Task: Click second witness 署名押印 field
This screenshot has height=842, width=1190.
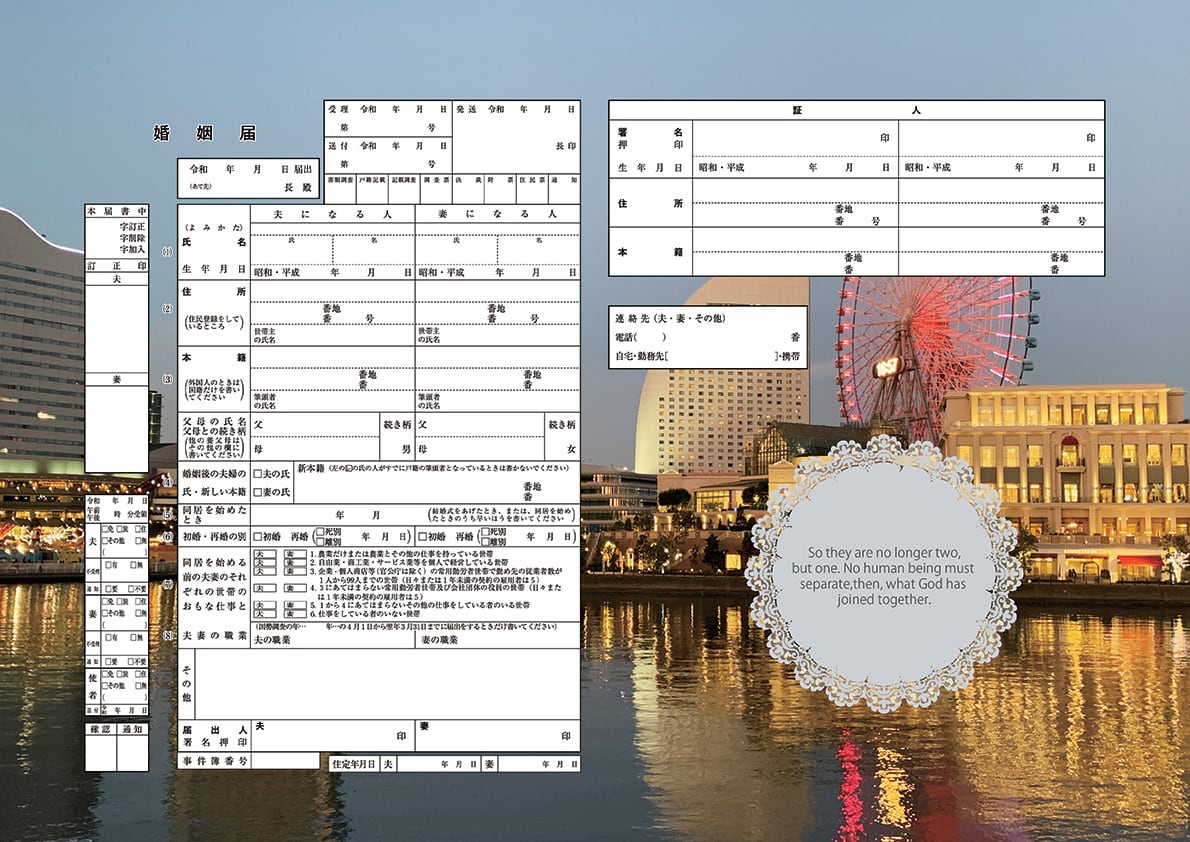Action: point(1001,138)
